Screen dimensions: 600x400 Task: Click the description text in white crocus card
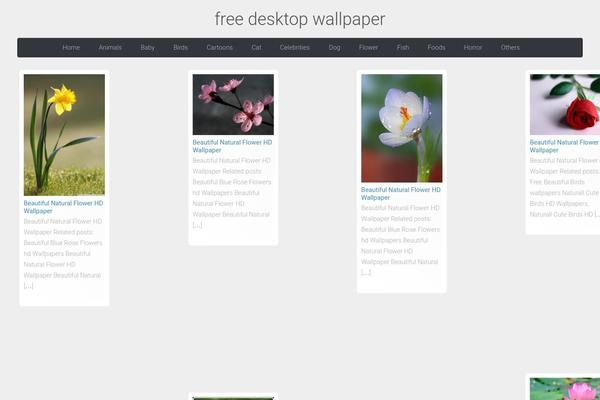(x=400, y=240)
